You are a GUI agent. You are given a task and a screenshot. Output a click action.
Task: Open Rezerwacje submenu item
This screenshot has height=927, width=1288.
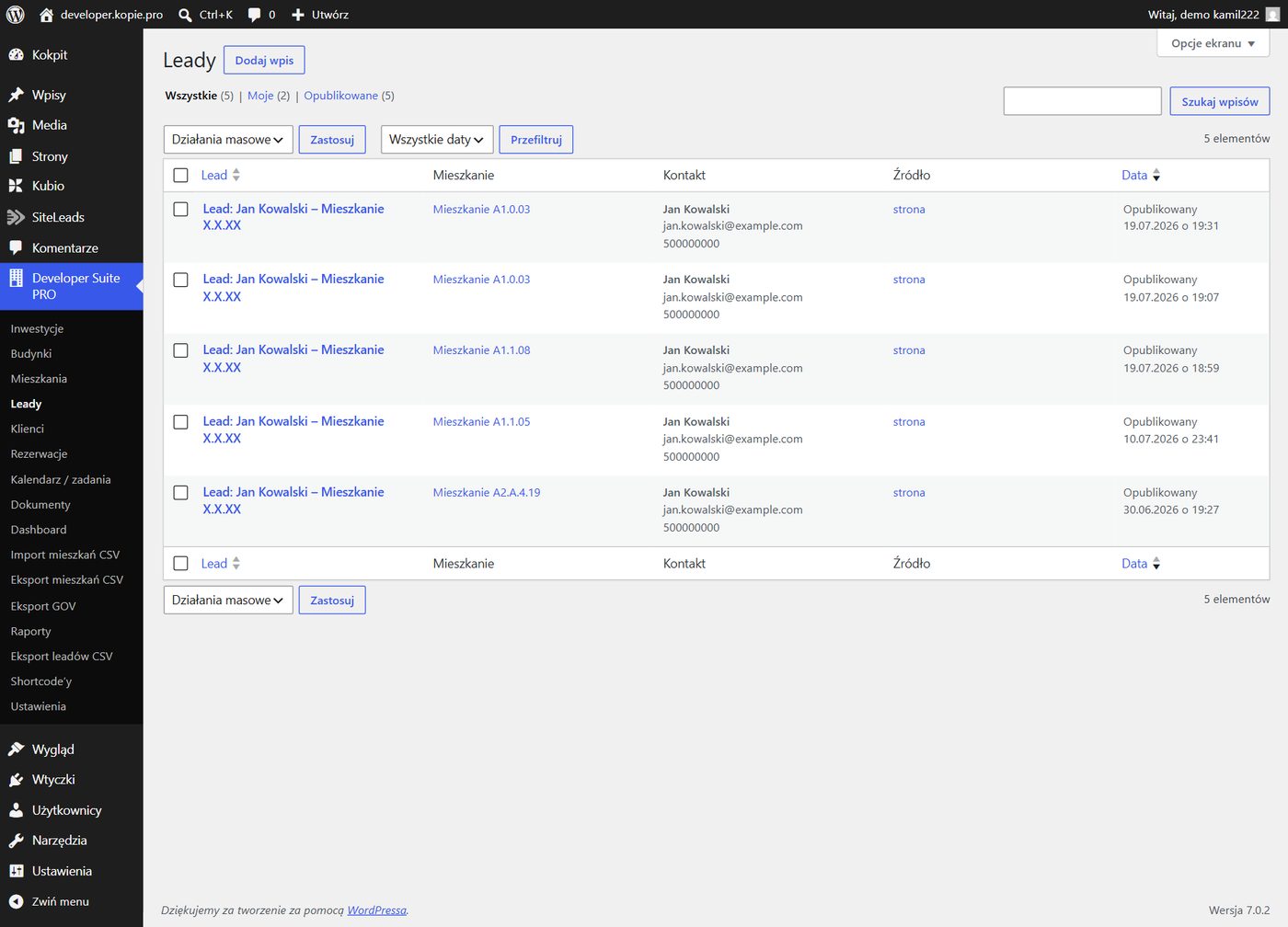39,453
